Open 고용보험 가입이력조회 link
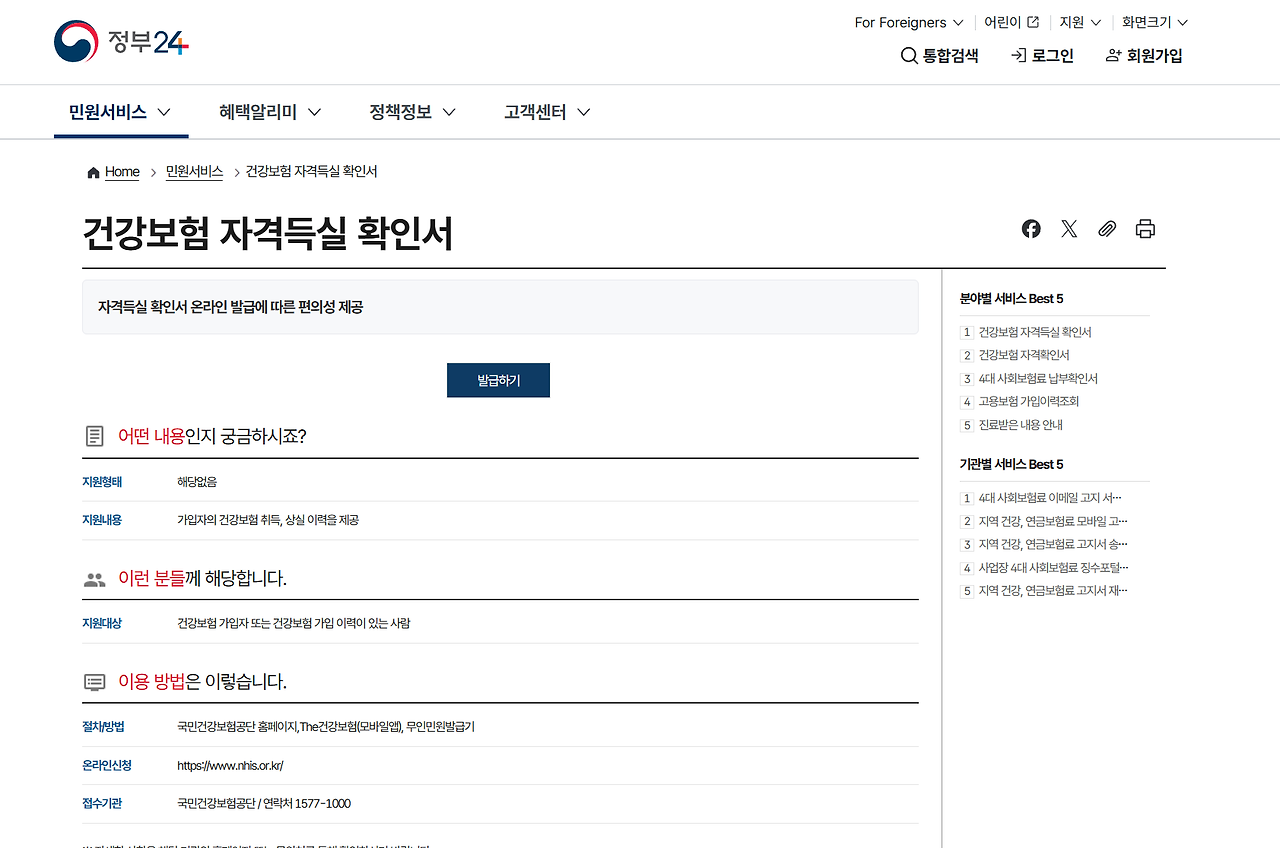The image size is (1280, 848). click(1029, 402)
